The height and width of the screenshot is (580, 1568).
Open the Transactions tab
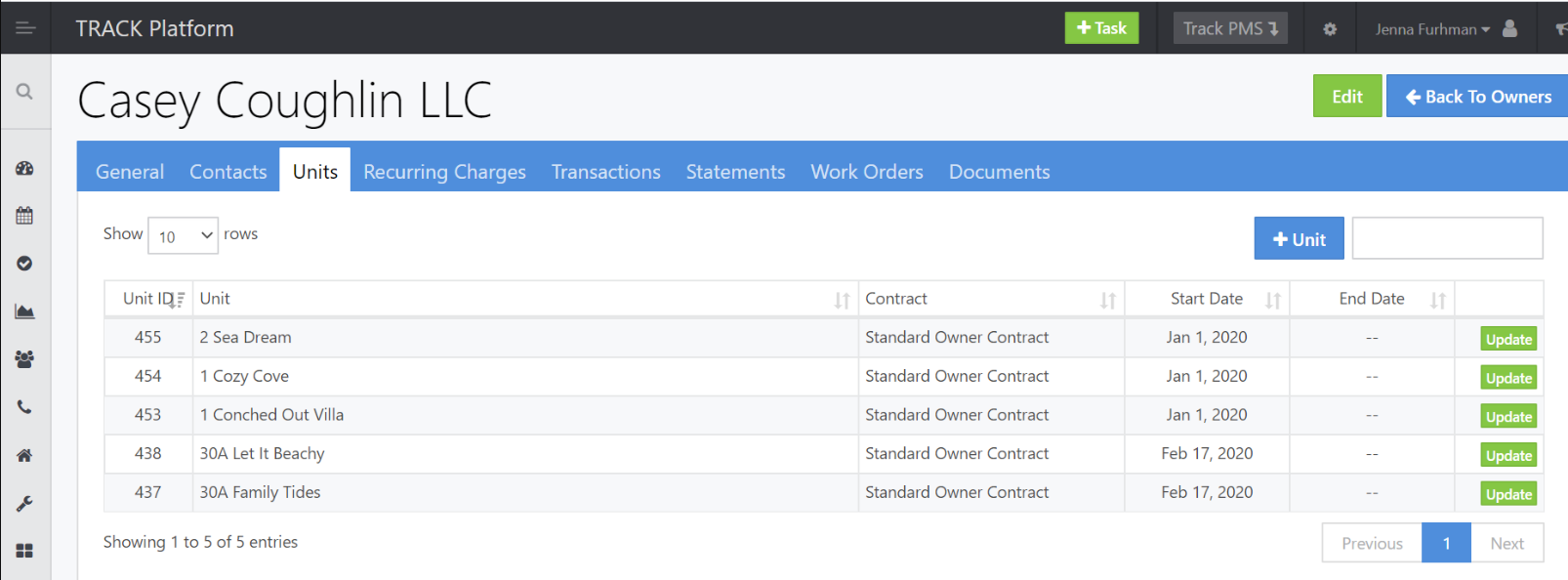[606, 172]
